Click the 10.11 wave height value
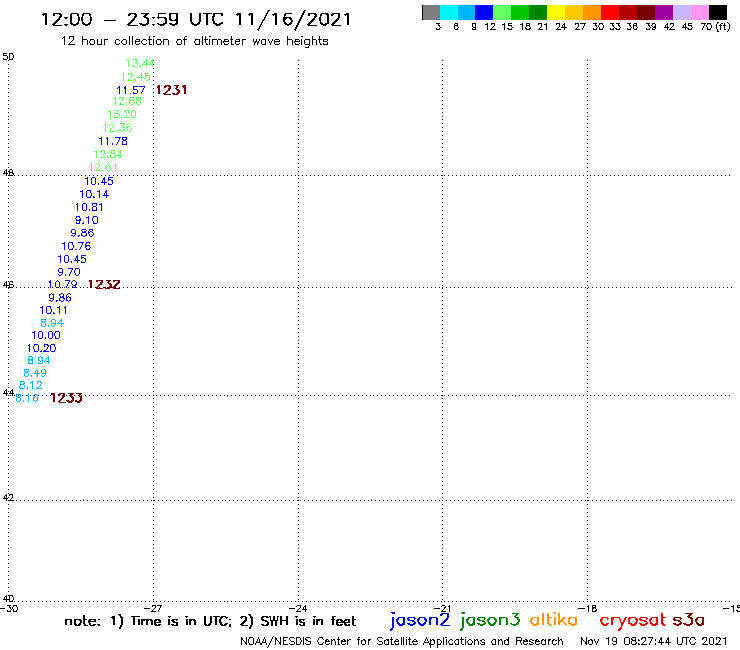Image resolution: width=740 pixels, height=650 pixels. point(53,310)
